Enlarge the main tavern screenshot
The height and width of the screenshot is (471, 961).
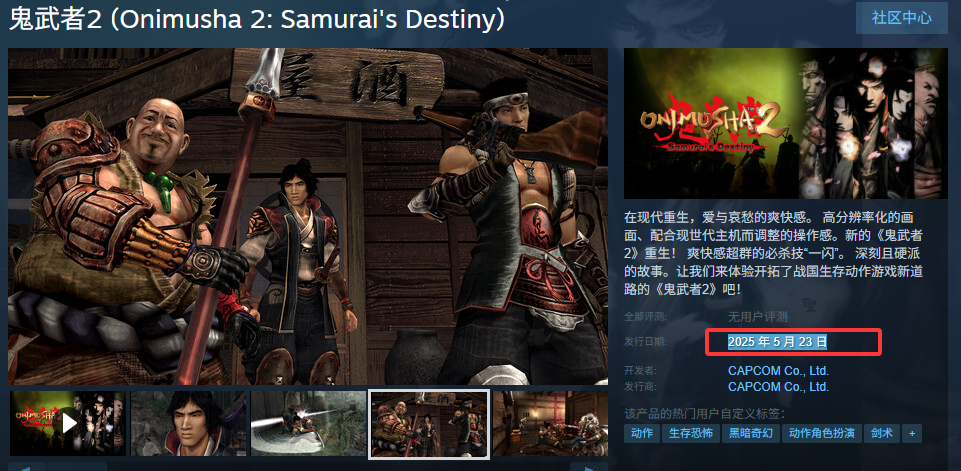308,216
